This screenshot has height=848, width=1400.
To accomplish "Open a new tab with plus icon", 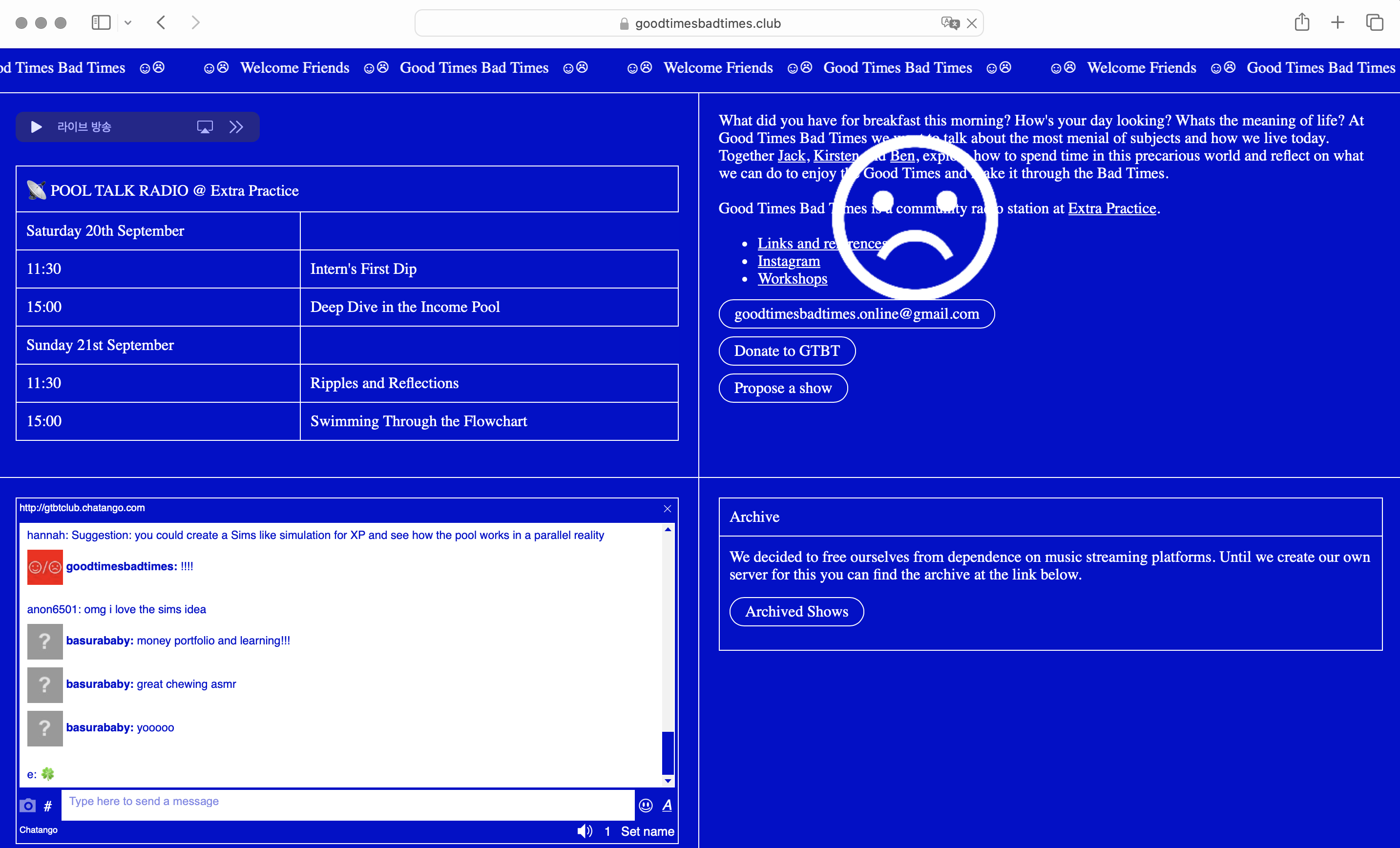I will pos(1337,23).
